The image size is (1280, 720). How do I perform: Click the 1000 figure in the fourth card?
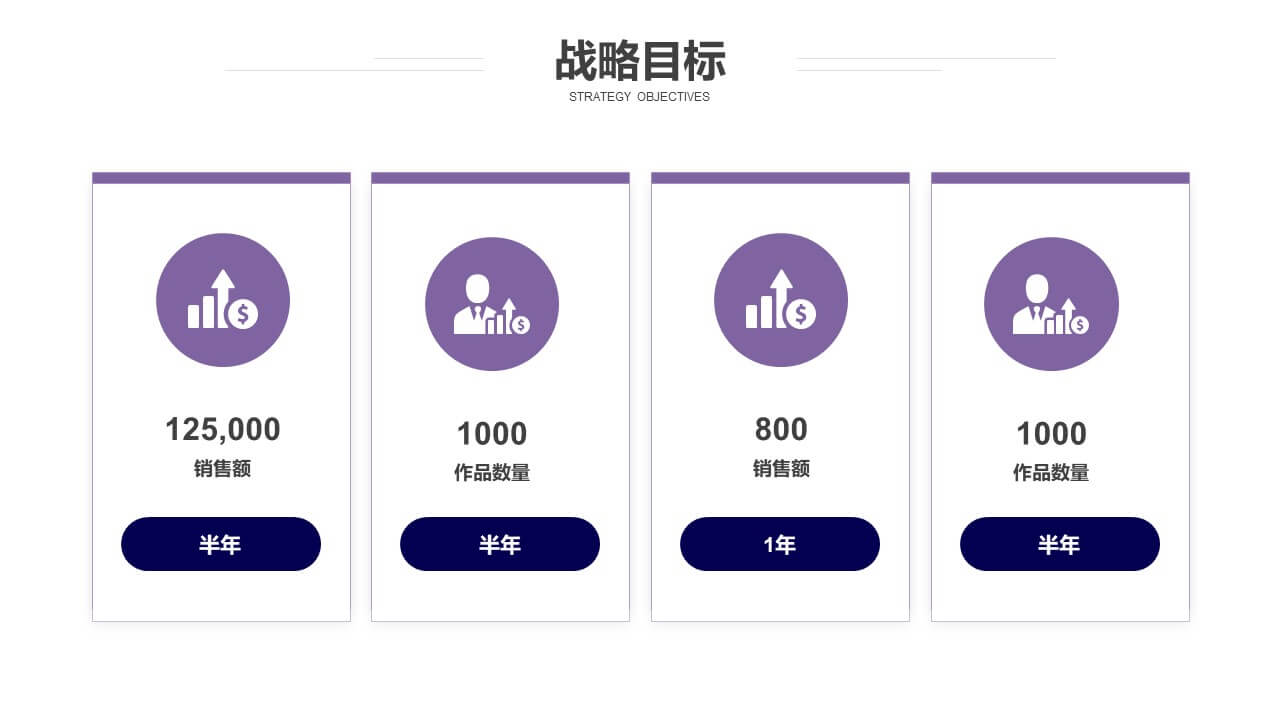[1051, 434]
